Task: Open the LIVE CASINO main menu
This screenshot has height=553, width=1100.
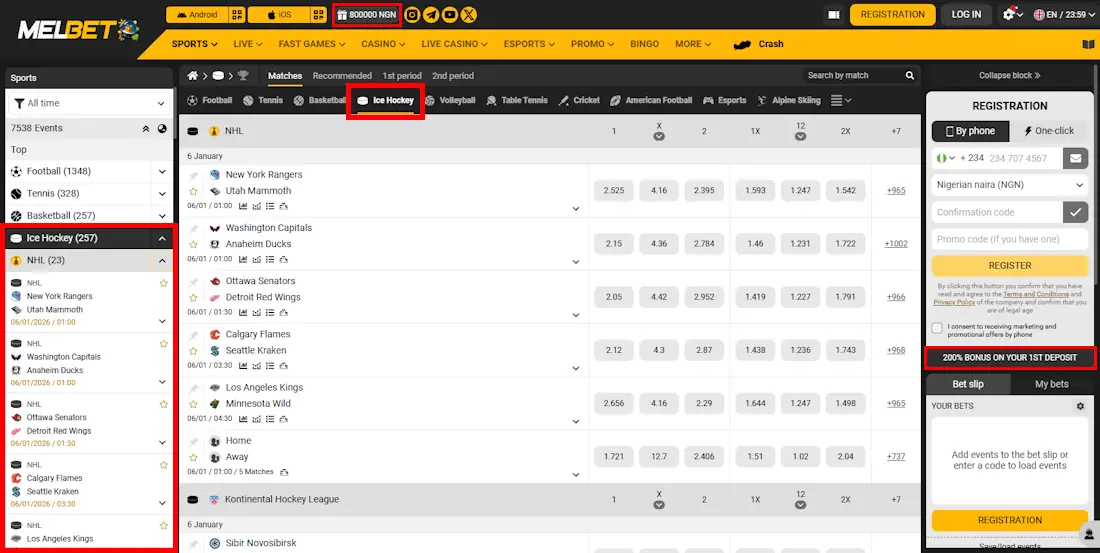Action: pos(454,44)
